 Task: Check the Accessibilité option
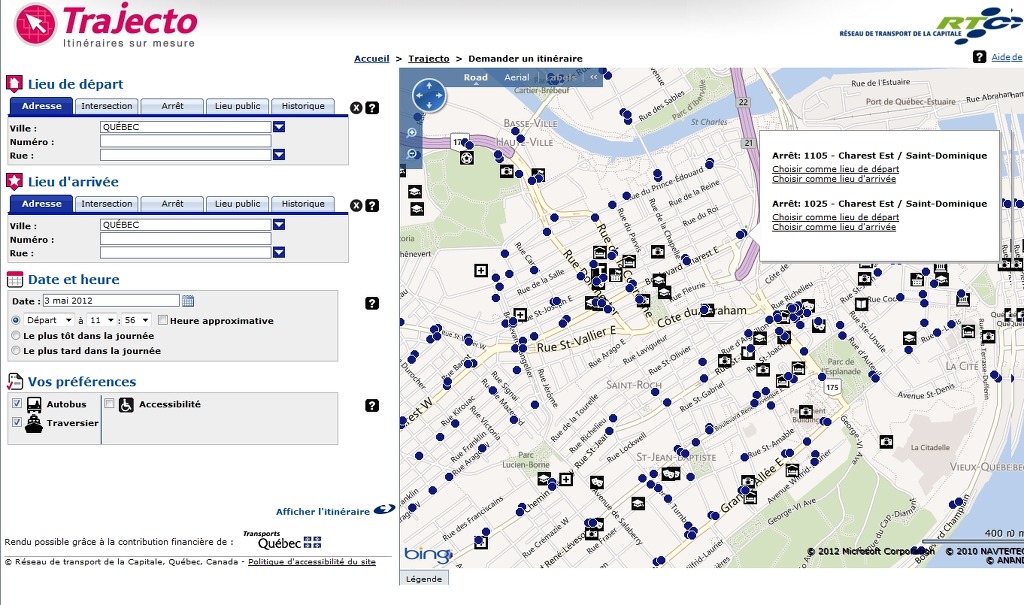click(x=109, y=404)
